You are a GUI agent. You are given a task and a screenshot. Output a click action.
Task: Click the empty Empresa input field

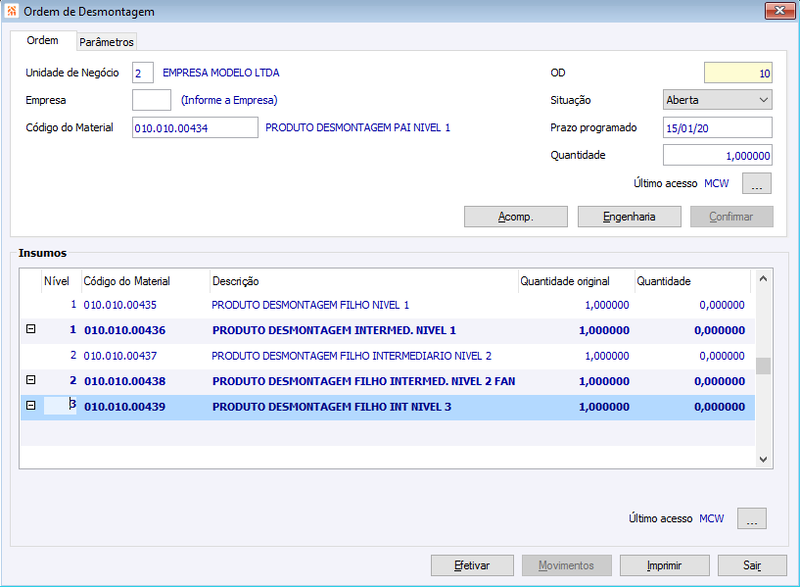point(152,100)
